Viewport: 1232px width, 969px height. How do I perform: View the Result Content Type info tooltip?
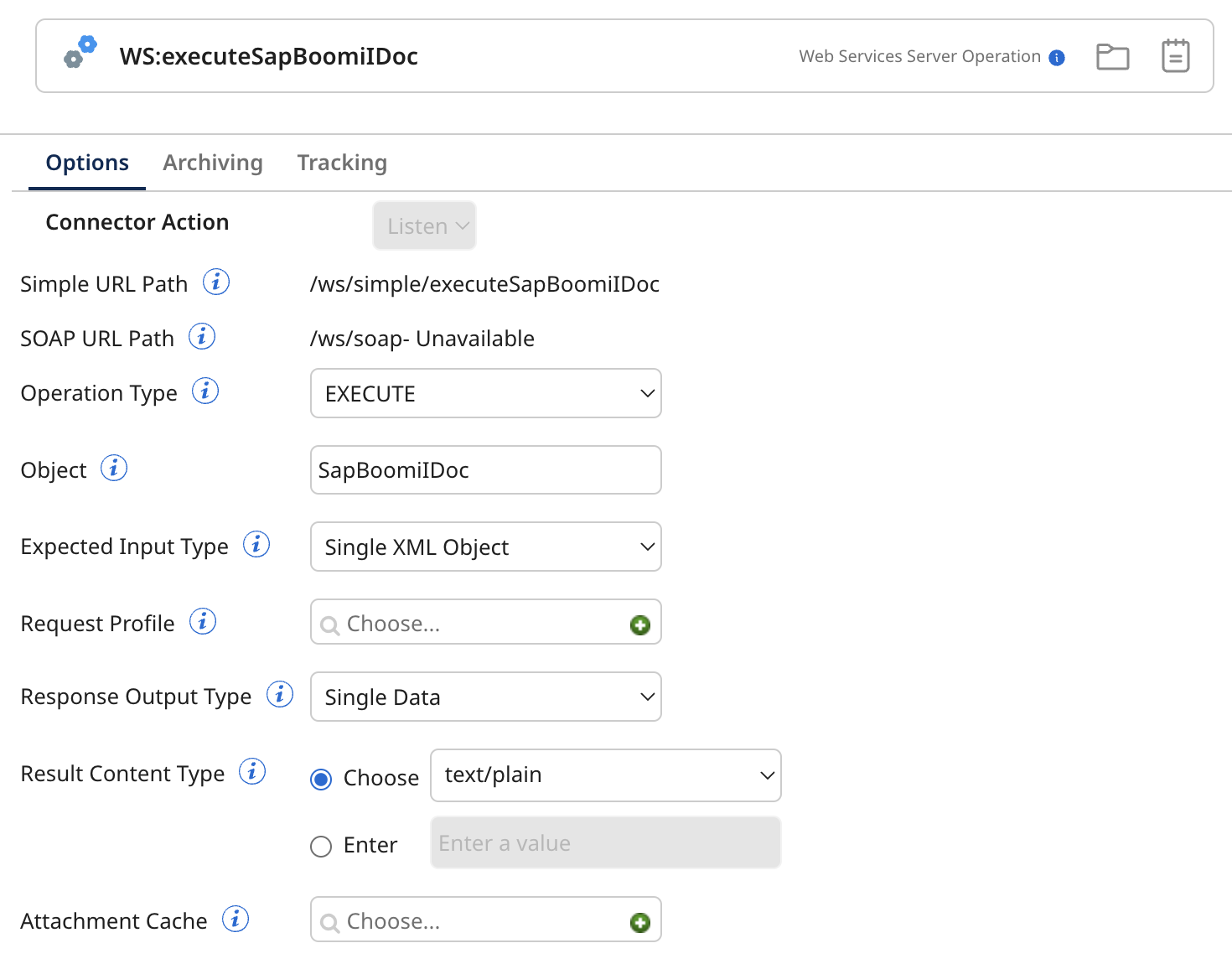point(251,771)
